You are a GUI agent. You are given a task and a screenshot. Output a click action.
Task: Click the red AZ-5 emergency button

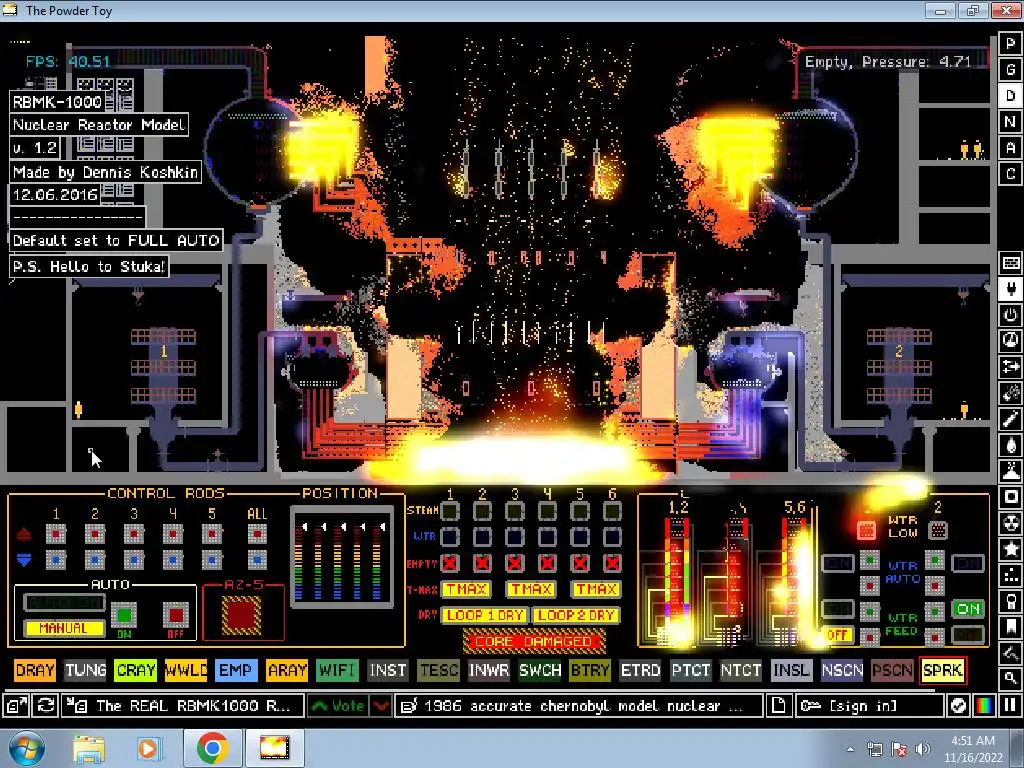242,615
